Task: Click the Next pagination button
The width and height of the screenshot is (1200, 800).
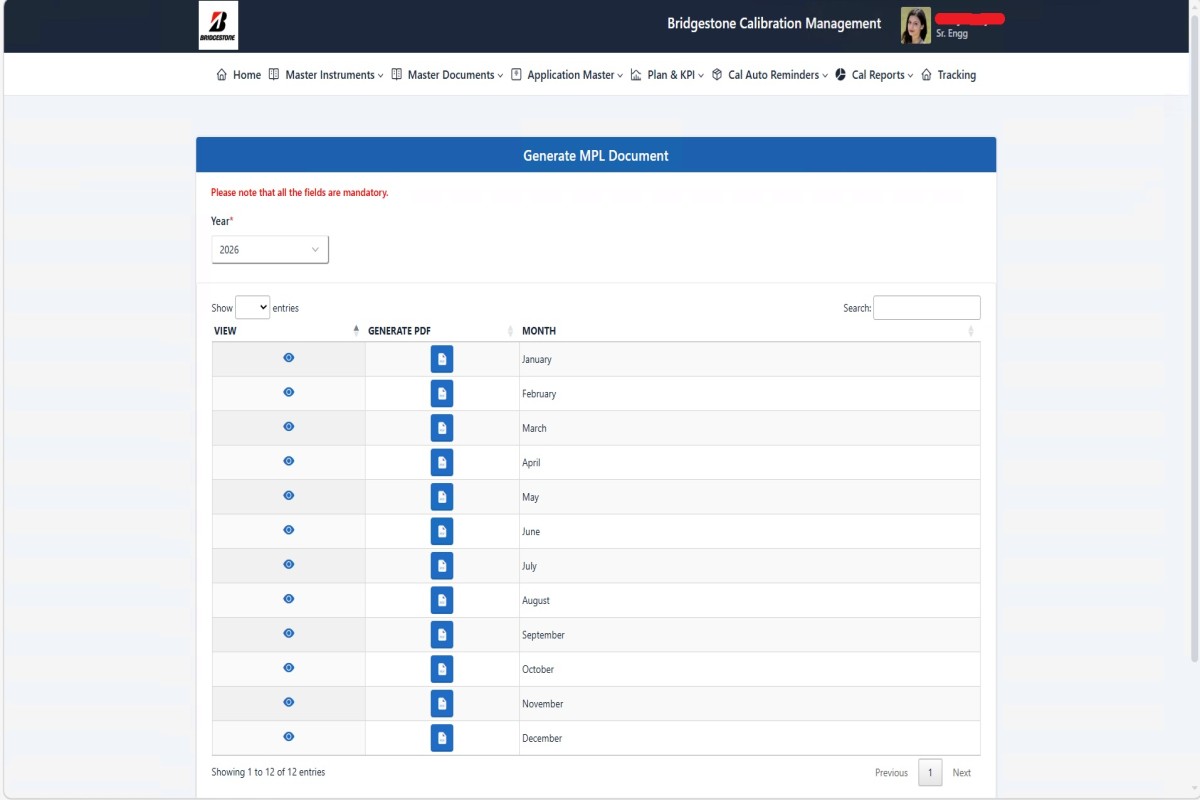Action: point(961,773)
